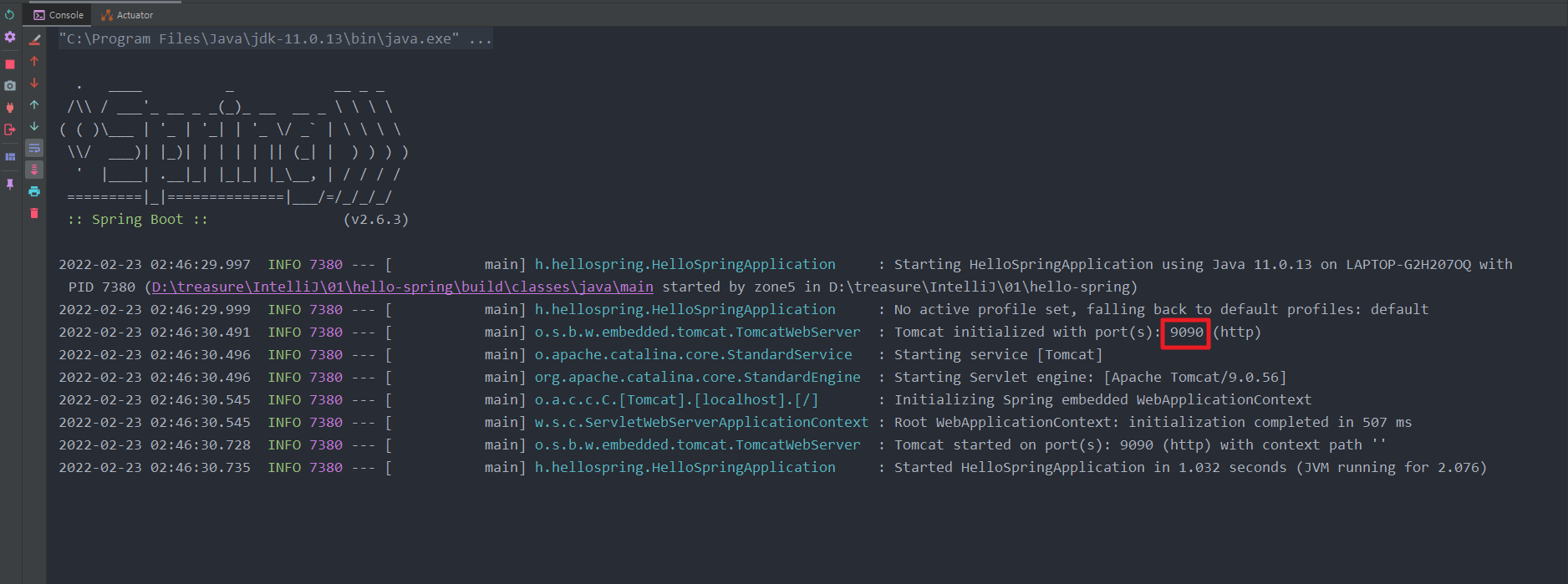
Task: Clear all console output with trash icon
Action: click(34, 213)
